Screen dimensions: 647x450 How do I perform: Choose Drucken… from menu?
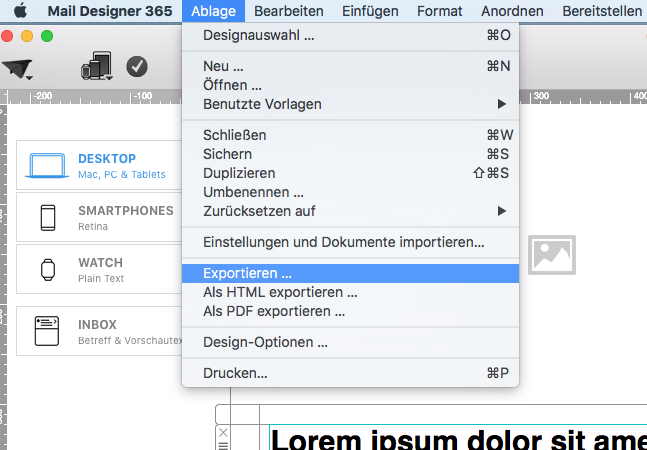click(350, 373)
